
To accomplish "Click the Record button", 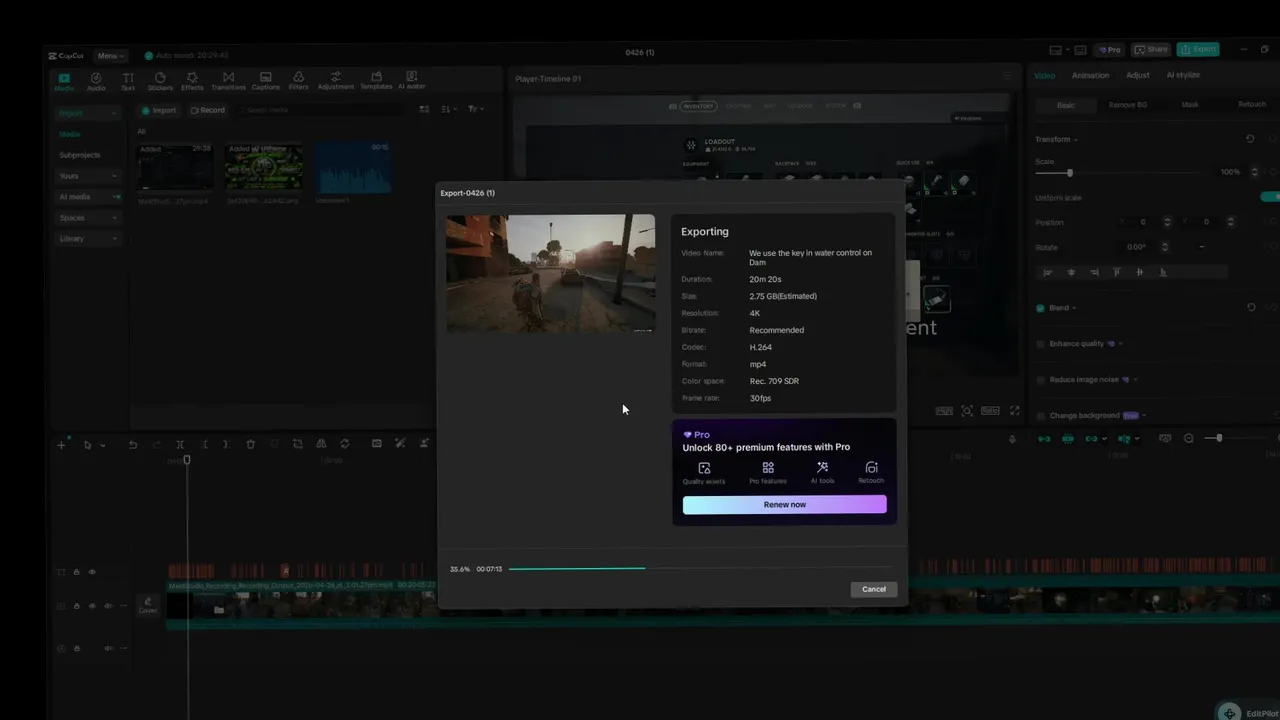I will click(208, 110).
